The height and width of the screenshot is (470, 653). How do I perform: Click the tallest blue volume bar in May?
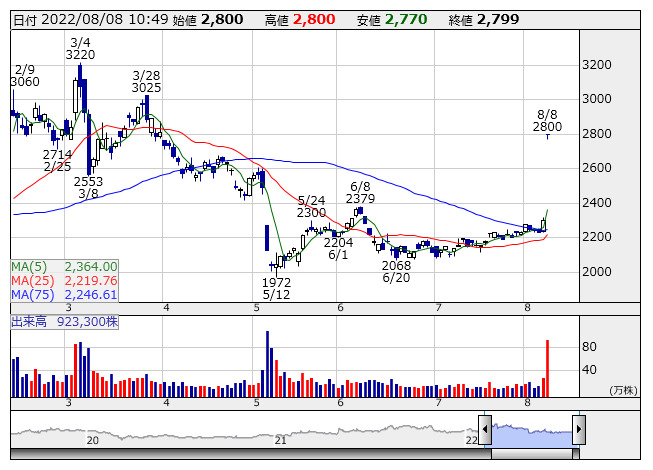[x=267, y=364]
